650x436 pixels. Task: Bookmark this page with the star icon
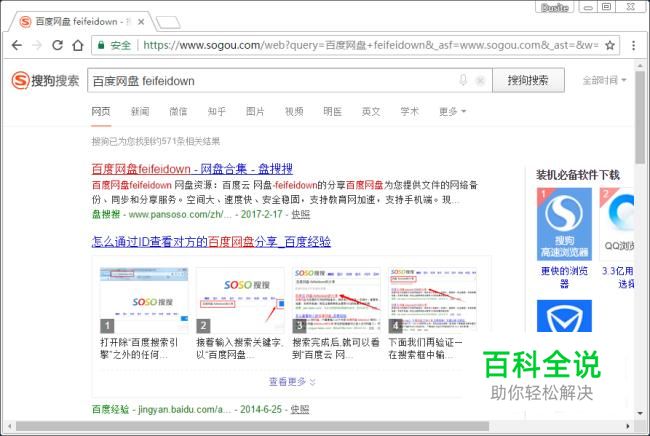pos(609,45)
